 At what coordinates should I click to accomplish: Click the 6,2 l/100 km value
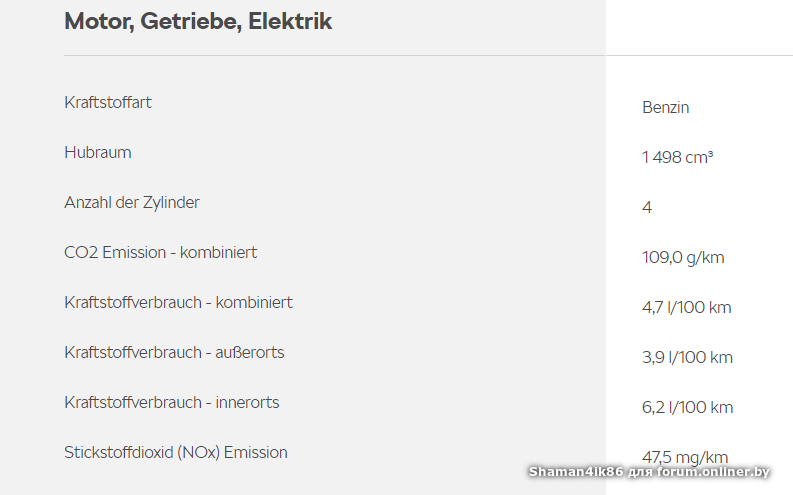687,408
